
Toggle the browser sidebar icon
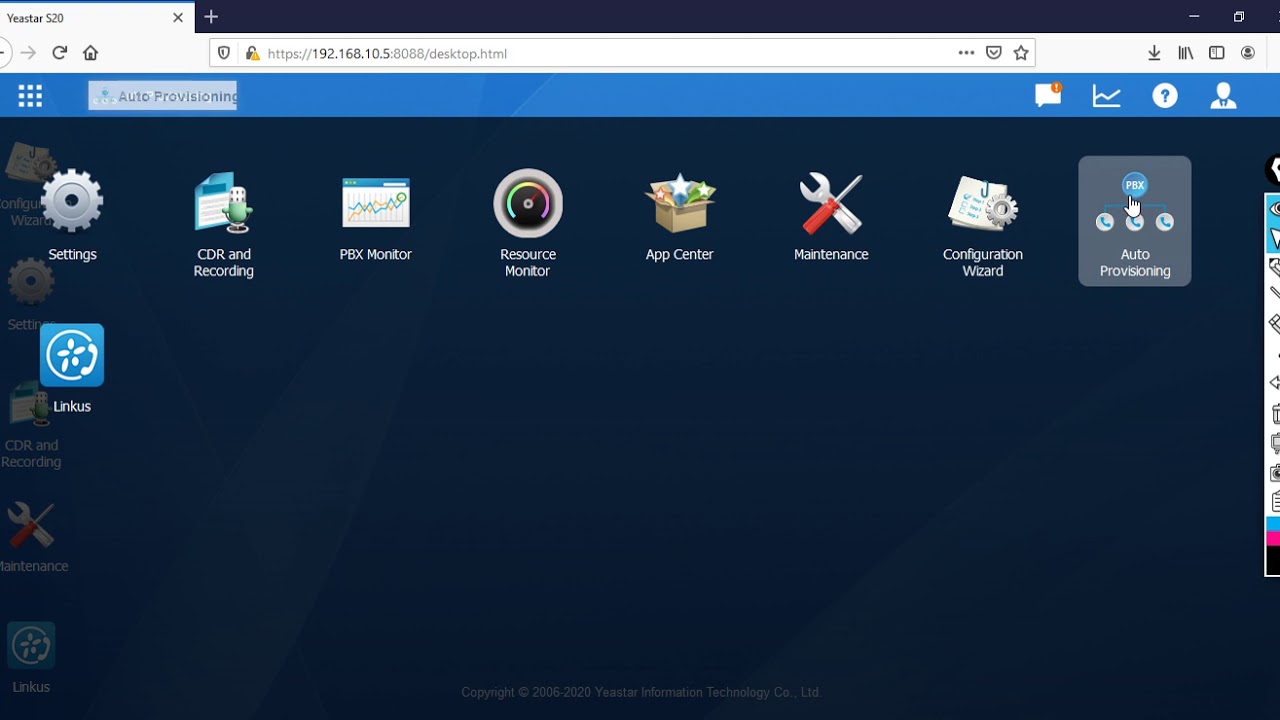tap(1217, 53)
